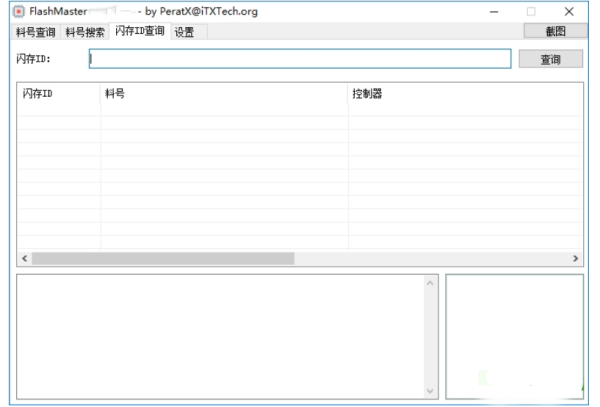The height and width of the screenshot is (407, 600).
Task: Click the 料号 column header
Action: coord(224,94)
